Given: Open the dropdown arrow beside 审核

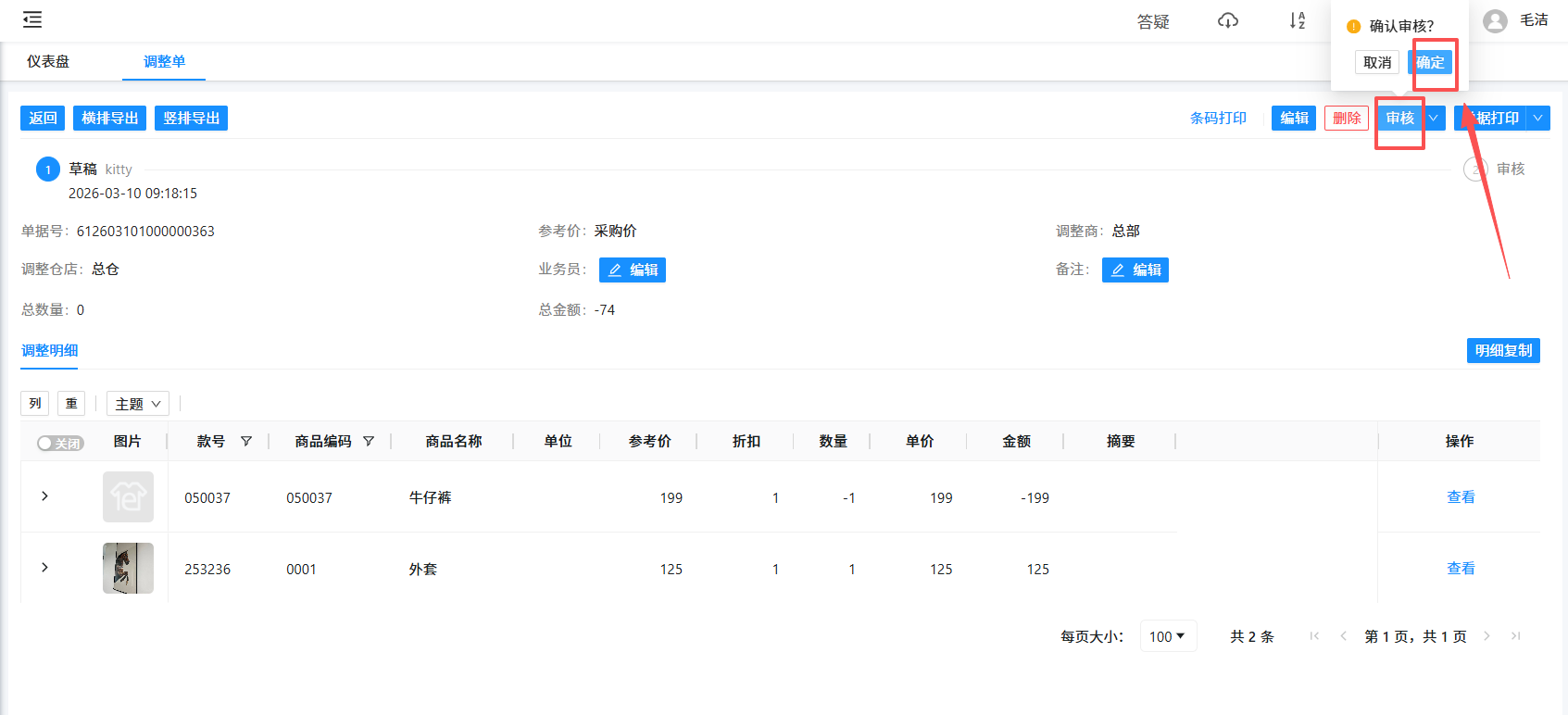Looking at the screenshot, I should 1433,119.
